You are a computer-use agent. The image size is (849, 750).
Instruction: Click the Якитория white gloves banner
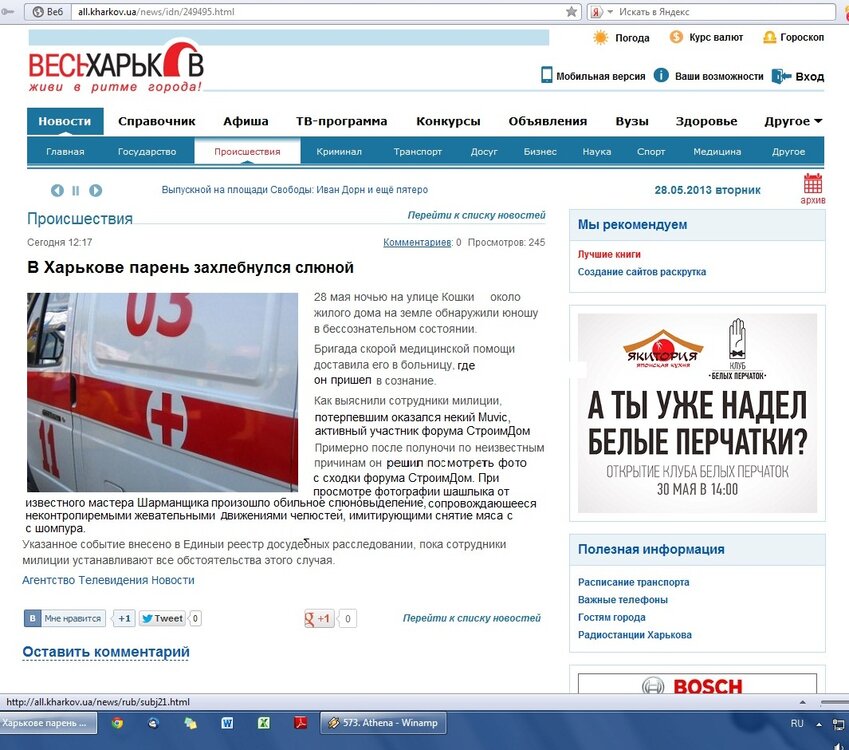[697, 413]
